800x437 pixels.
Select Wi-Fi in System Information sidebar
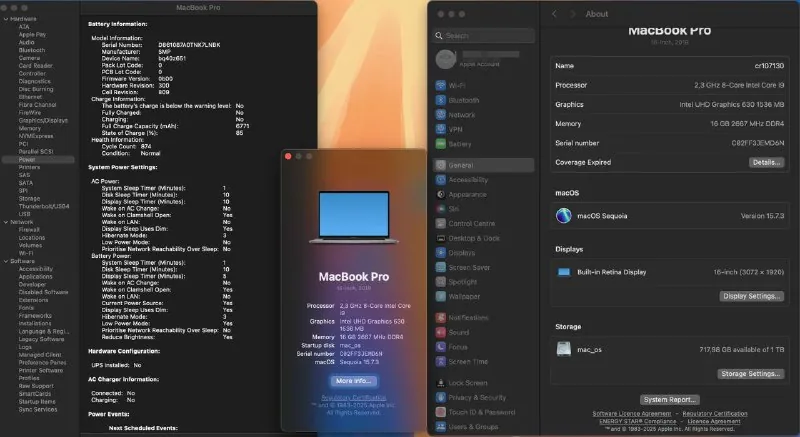pos(26,253)
